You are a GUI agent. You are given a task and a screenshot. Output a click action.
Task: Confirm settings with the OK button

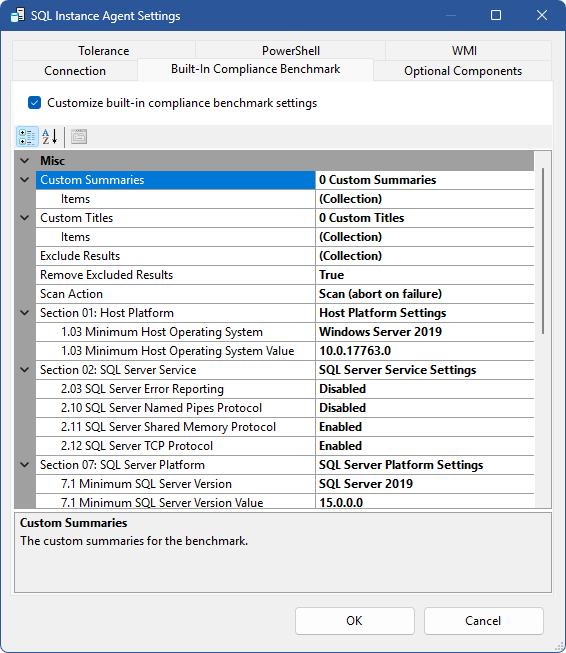(354, 621)
